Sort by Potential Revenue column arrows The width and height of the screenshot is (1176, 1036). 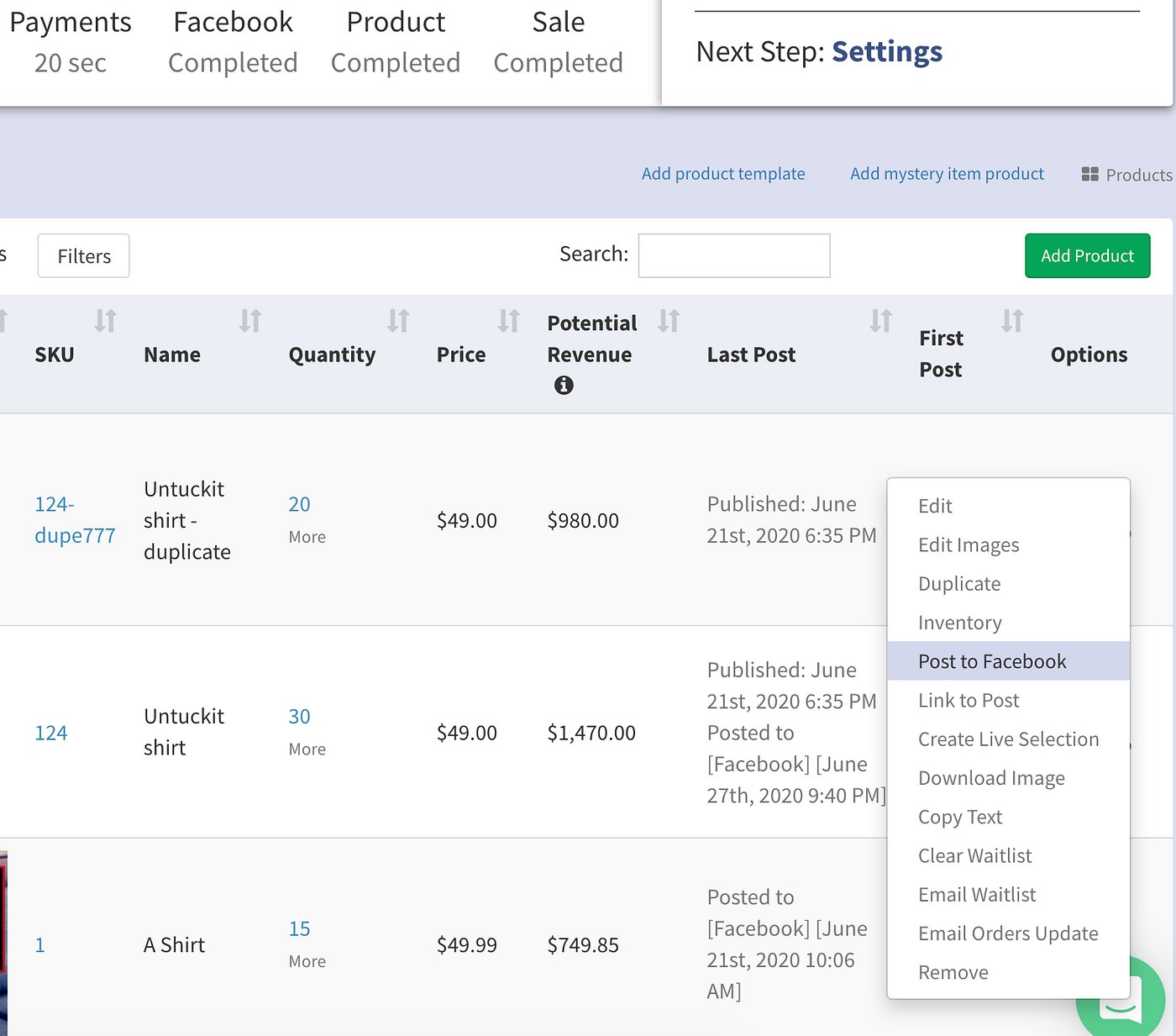point(669,321)
